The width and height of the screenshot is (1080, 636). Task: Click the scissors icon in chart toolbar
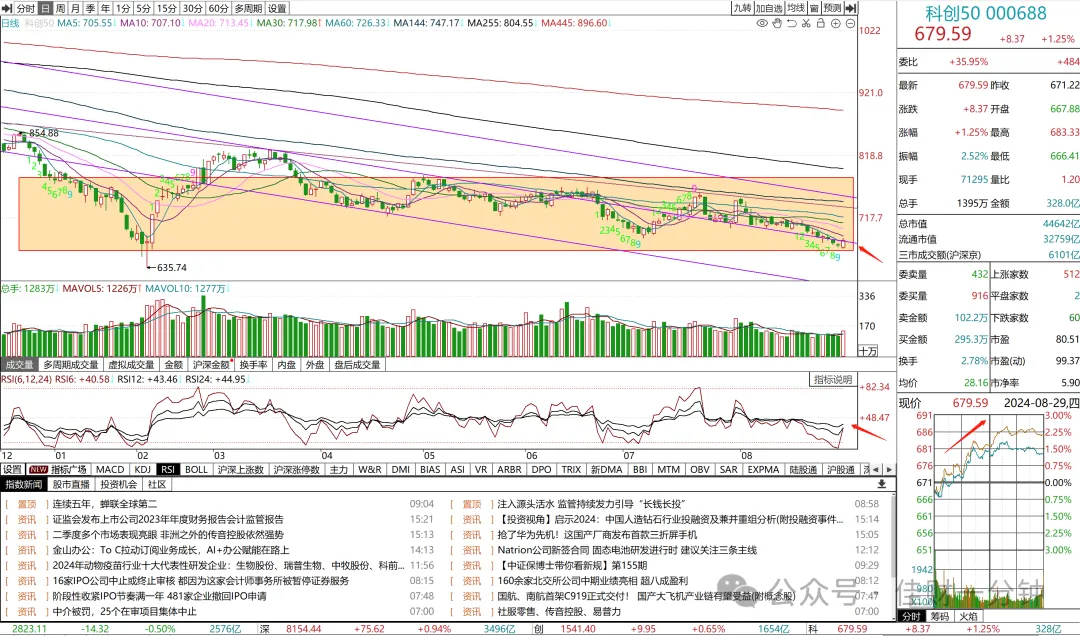click(x=806, y=23)
